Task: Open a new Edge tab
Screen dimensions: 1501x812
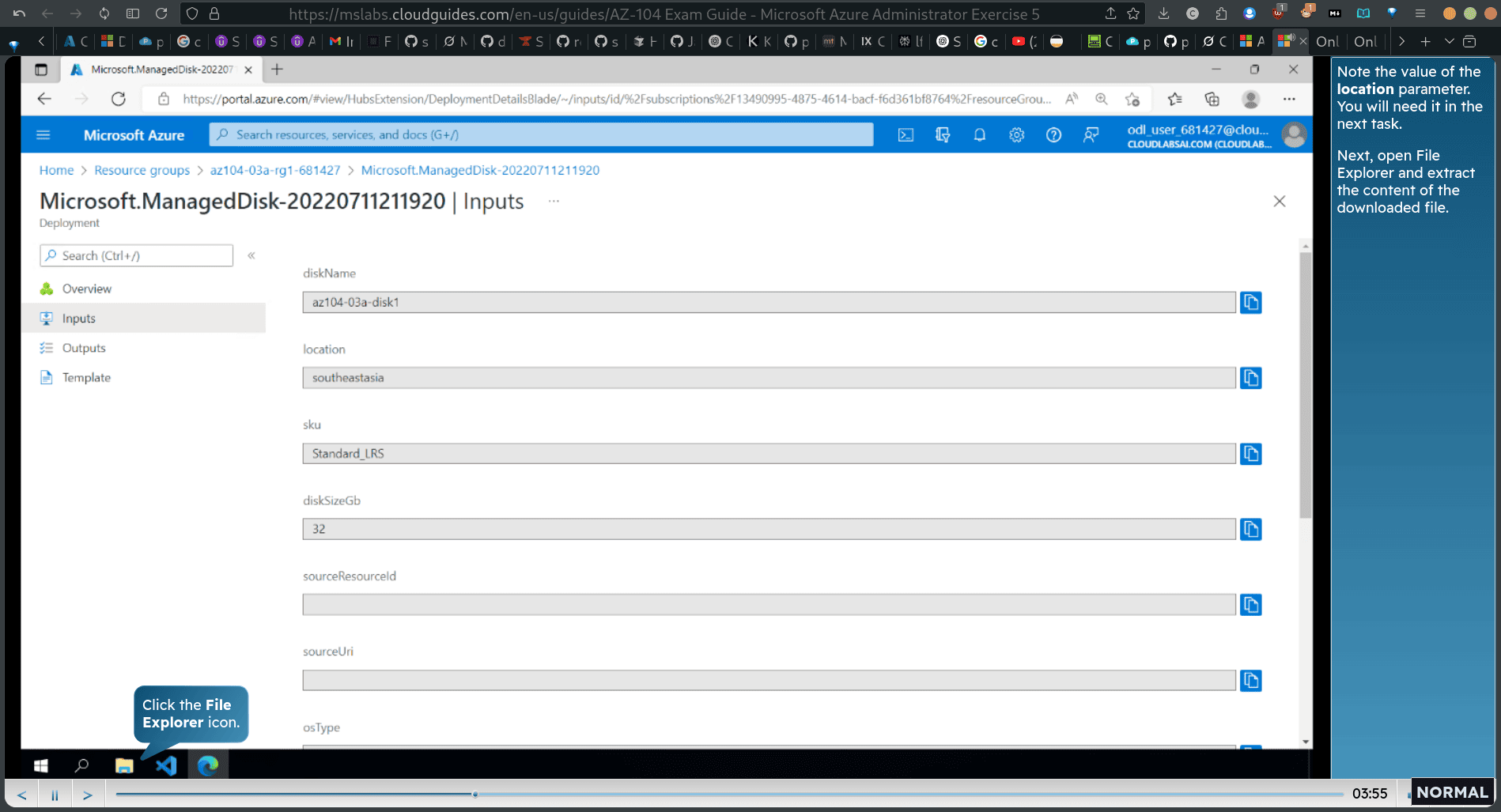Action: (277, 70)
